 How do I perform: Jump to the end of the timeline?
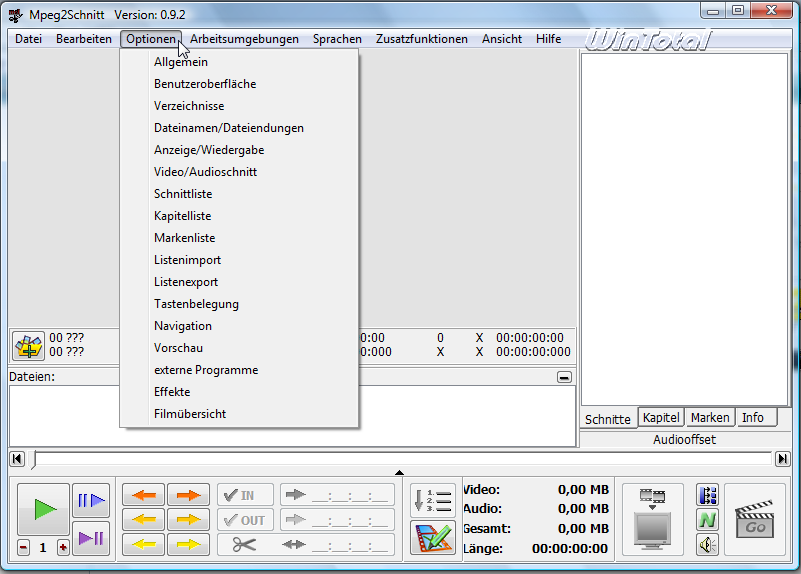782,459
